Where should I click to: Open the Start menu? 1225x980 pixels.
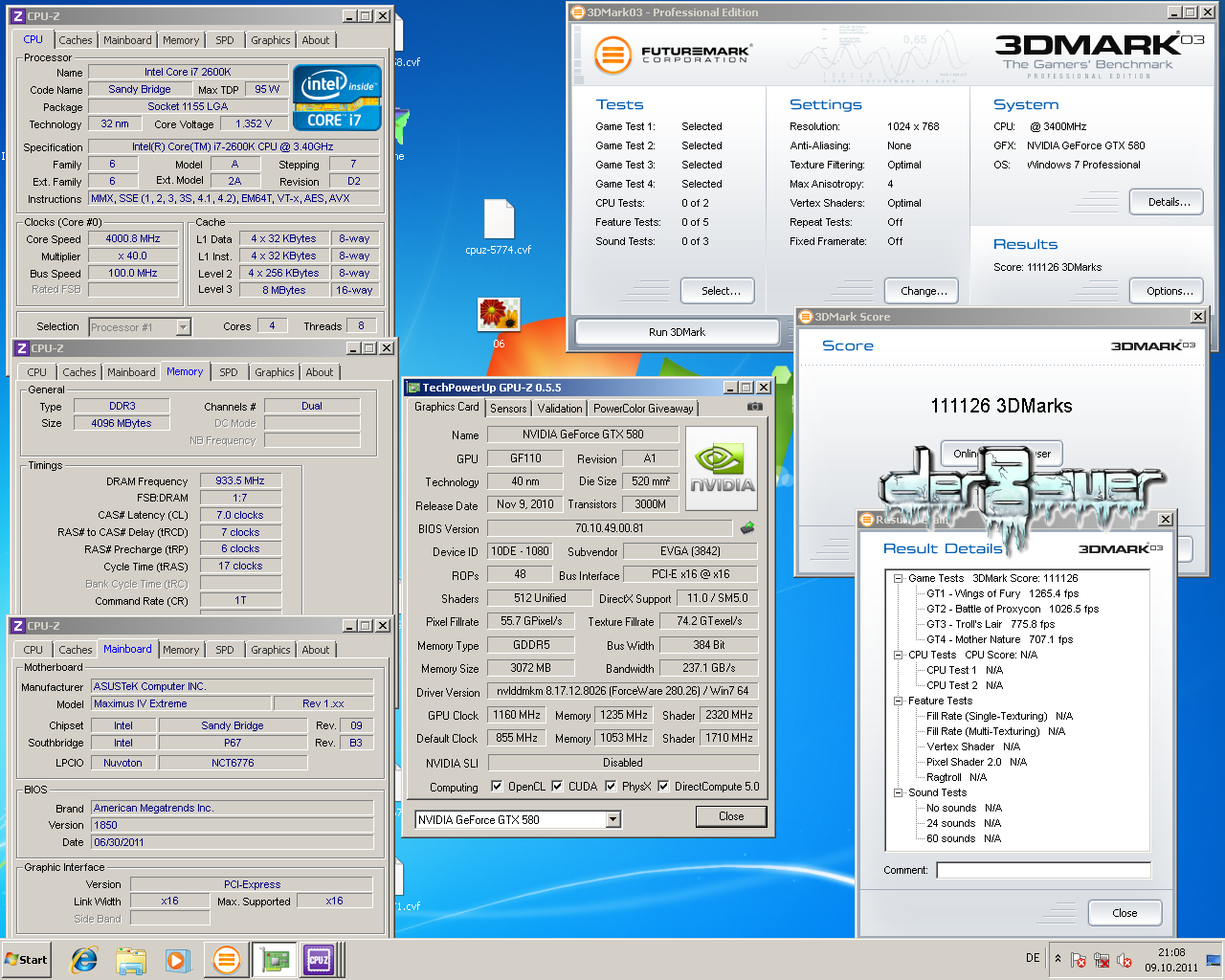coord(26,960)
